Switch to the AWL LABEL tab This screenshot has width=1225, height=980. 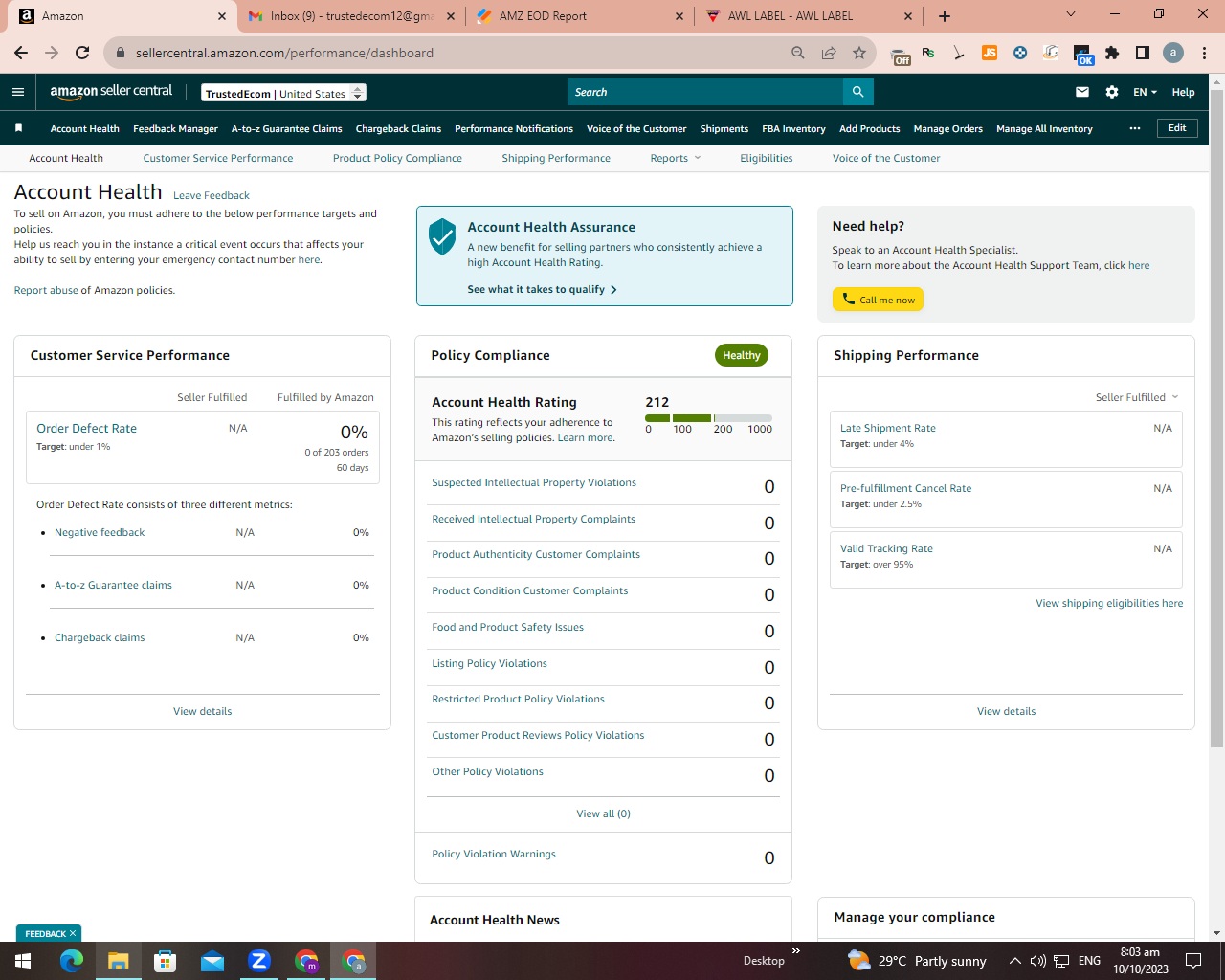[x=809, y=15]
